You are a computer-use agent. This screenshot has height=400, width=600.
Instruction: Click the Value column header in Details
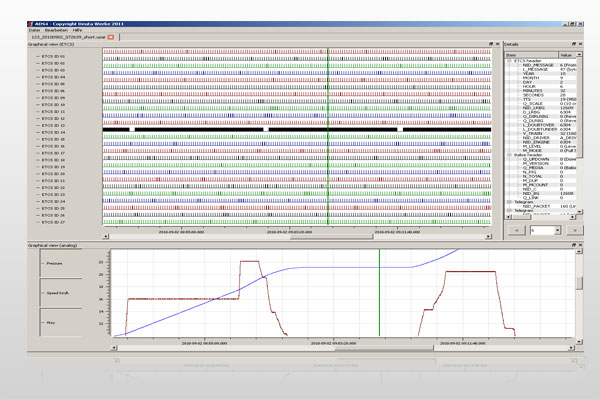click(567, 55)
